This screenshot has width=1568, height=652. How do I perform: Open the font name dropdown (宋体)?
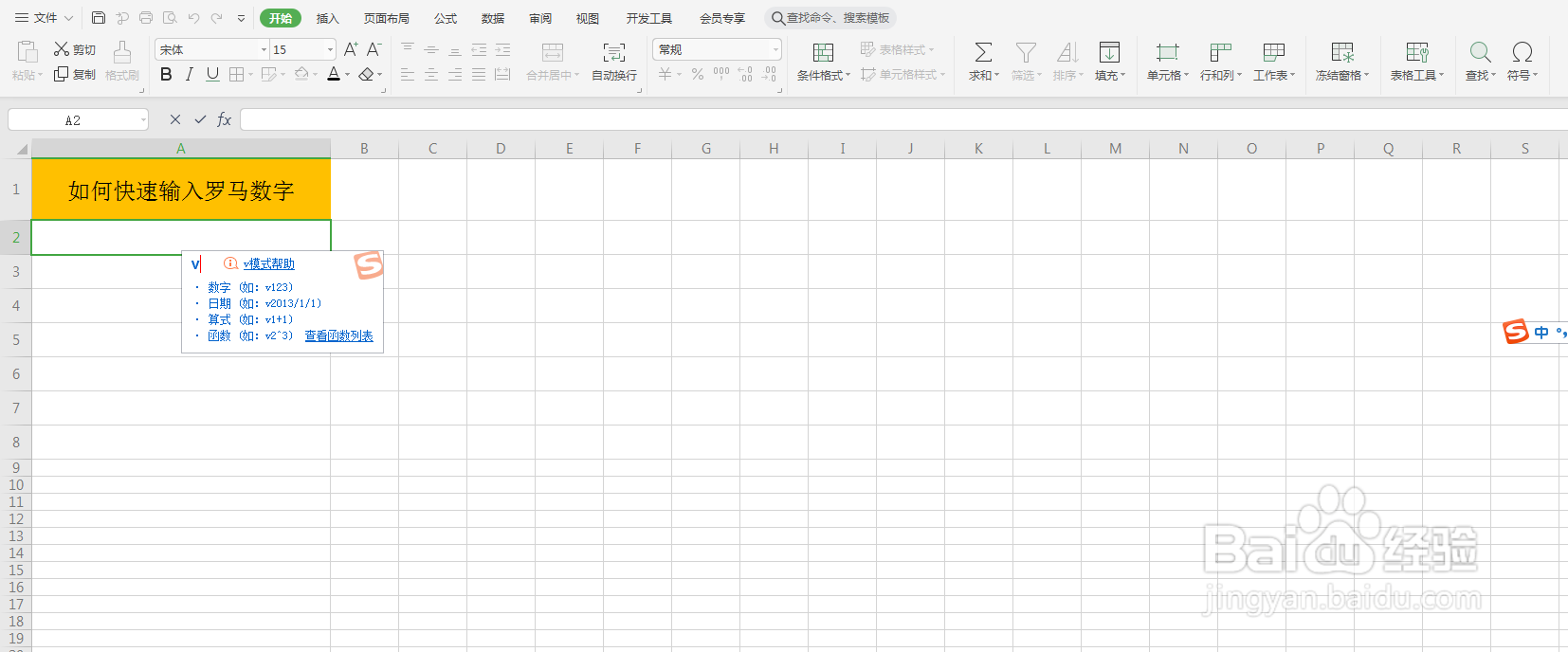click(264, 49)
